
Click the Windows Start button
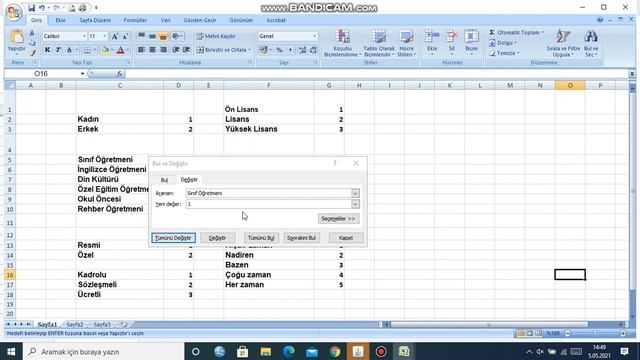click(11, 351)
